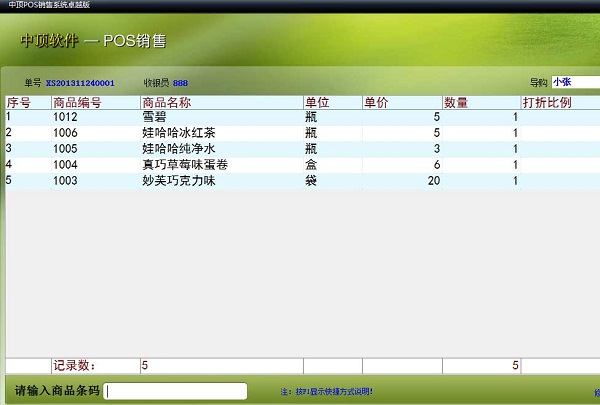Image resolution: width=600 pixels, height=405 pixels.
Task: Click product code 1012
Action: (65, 117)
